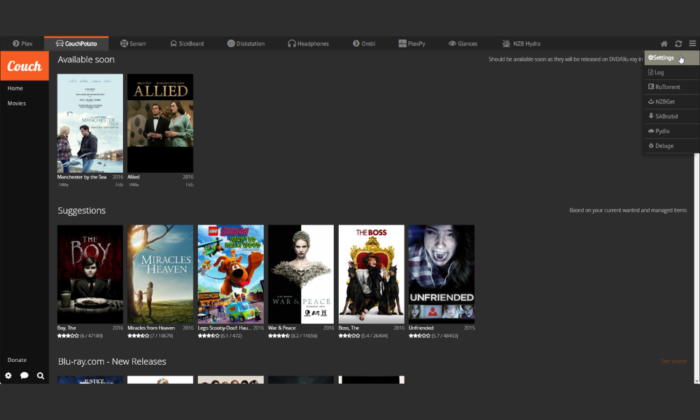This screenshot has width=700, height=420.
Task: Click the 'Boy, The' title text
Action: pos(67,328)
